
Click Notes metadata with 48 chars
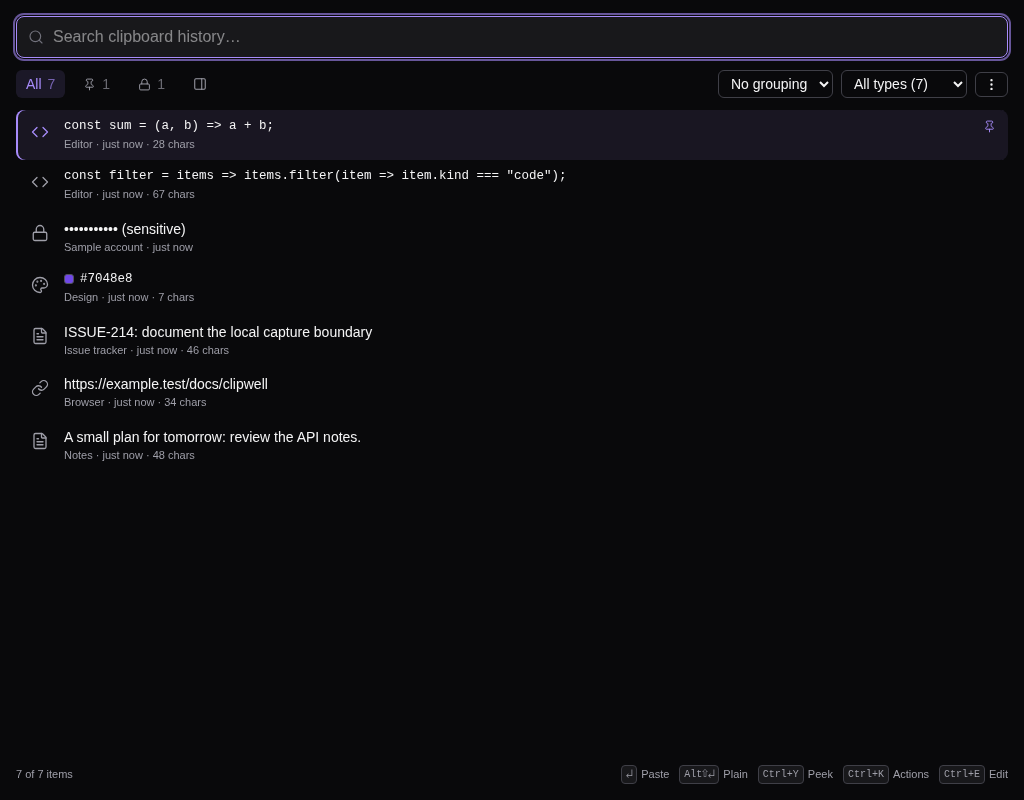pyautogui.click(x=129, y=456)
